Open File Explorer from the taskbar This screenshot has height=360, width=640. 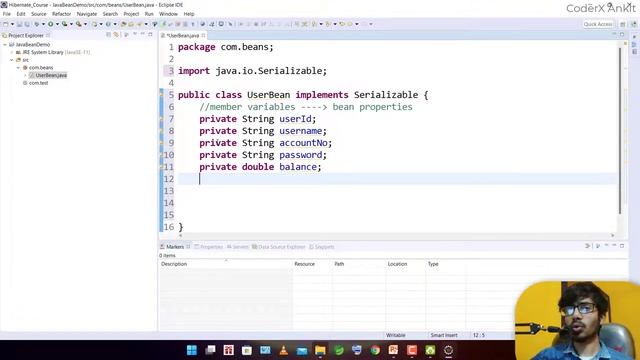[x=320, y=350]
